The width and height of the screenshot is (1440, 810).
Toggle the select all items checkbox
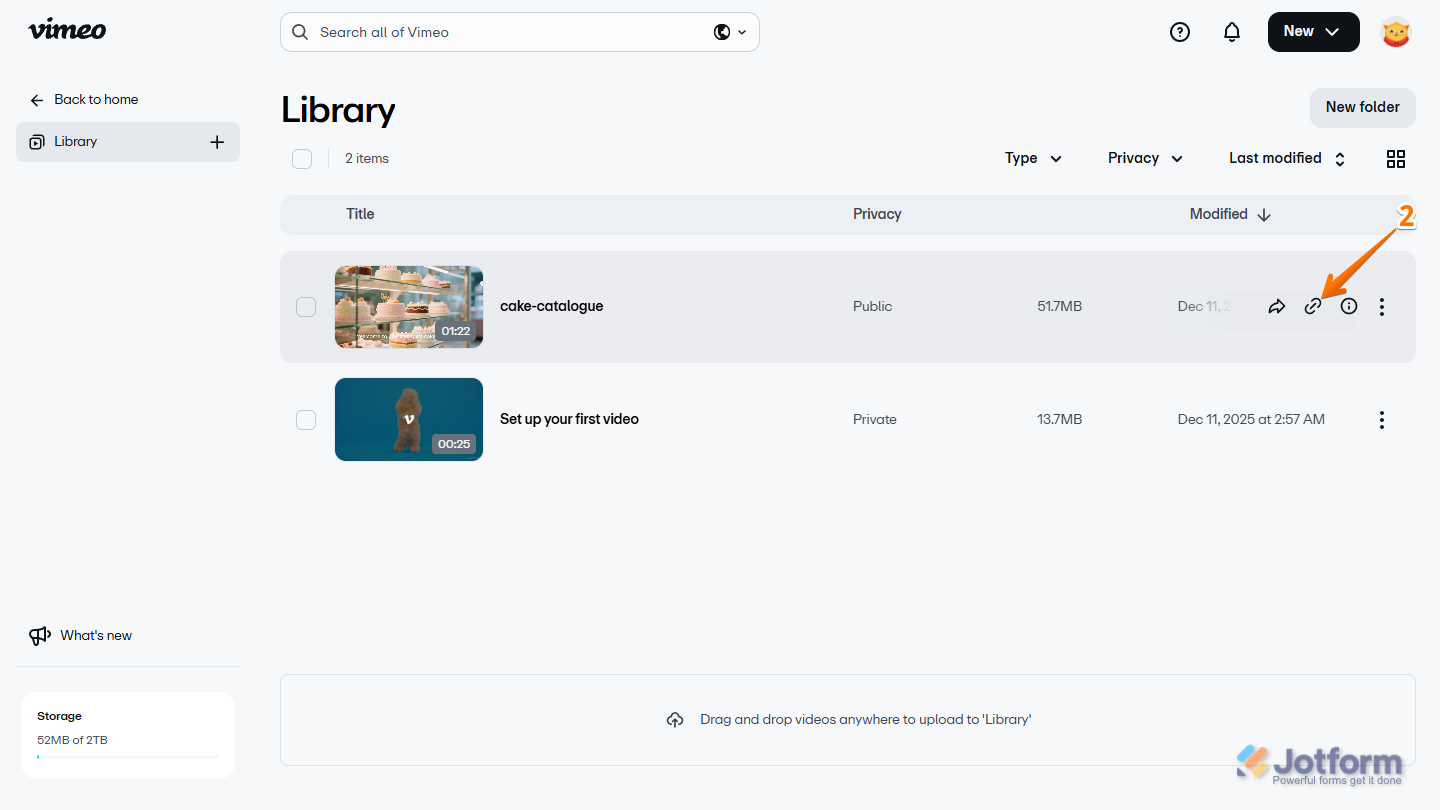(x=302, y=158)
